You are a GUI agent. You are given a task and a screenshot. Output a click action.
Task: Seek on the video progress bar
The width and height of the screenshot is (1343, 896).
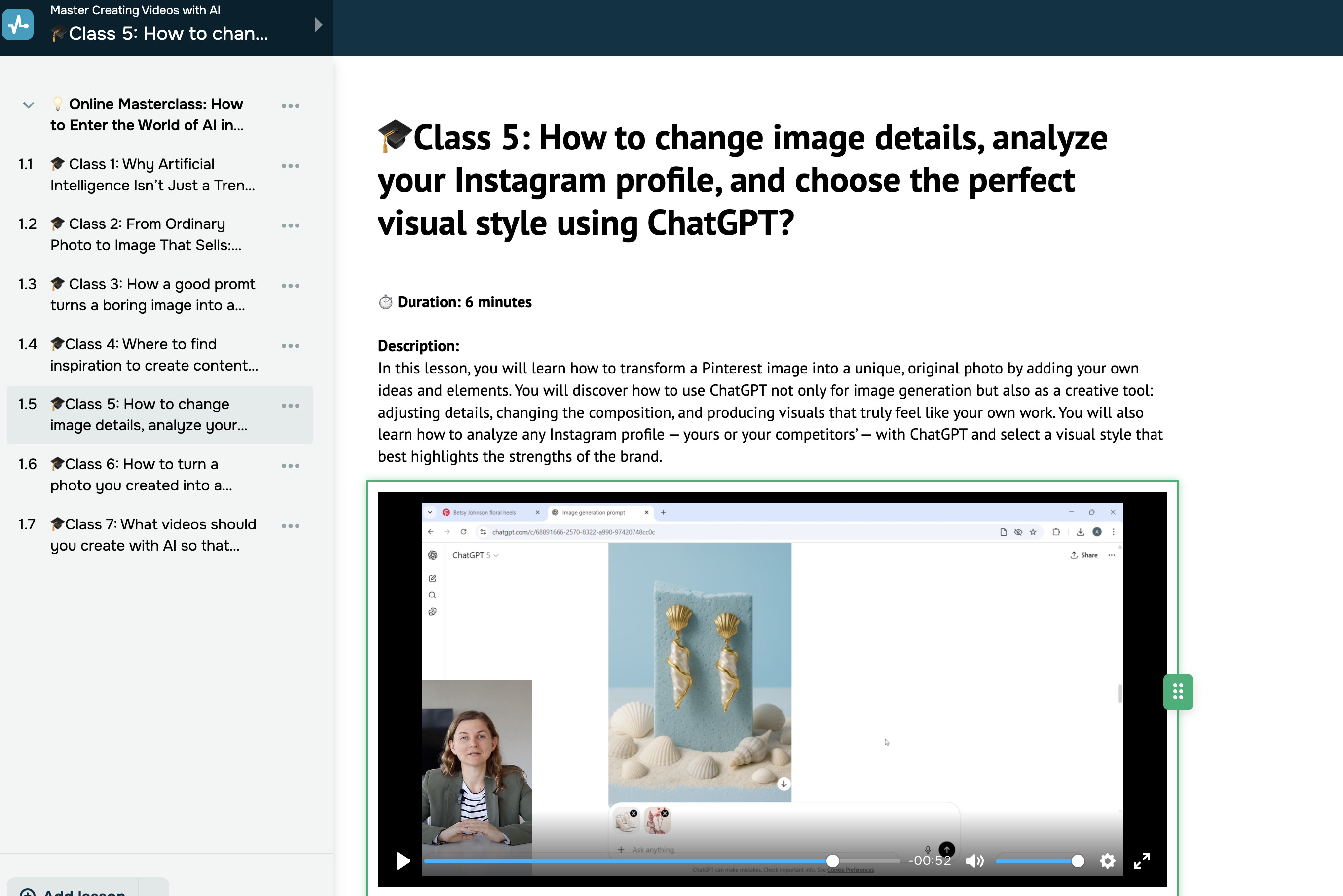click(661, 860)
